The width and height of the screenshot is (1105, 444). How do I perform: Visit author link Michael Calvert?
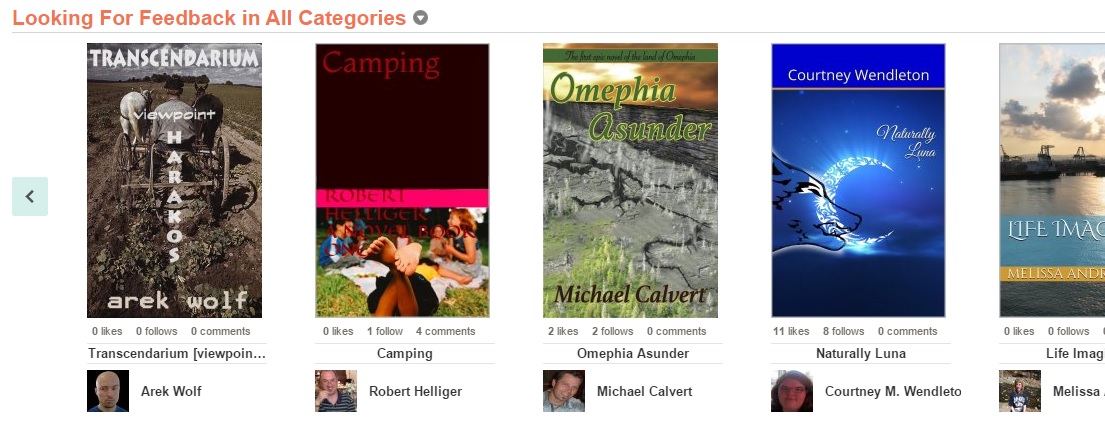pos(644,391)
